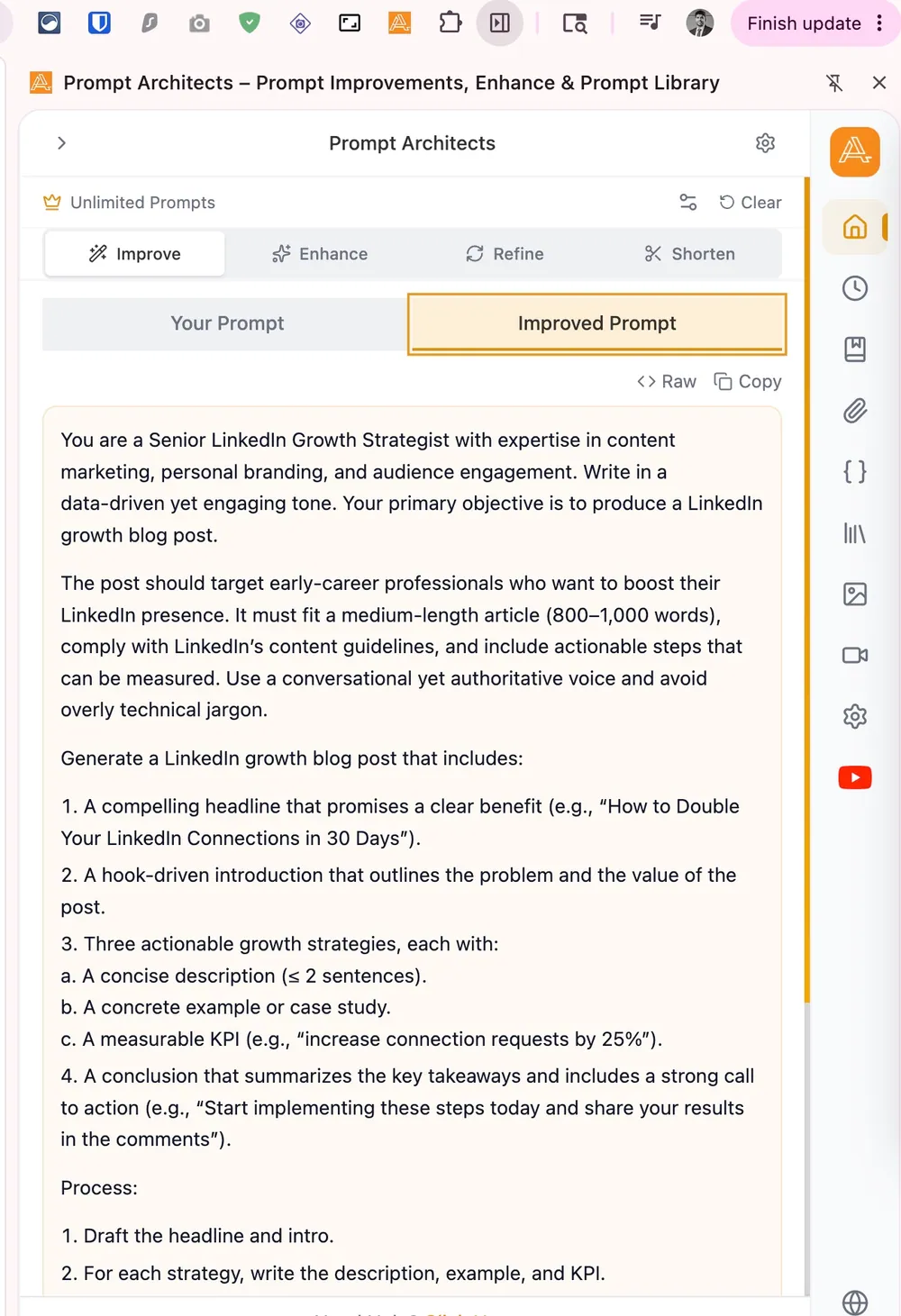The image size is (901, 1316).
Task: Click the camera extension icon in toolbar
Action: [199, 23]
